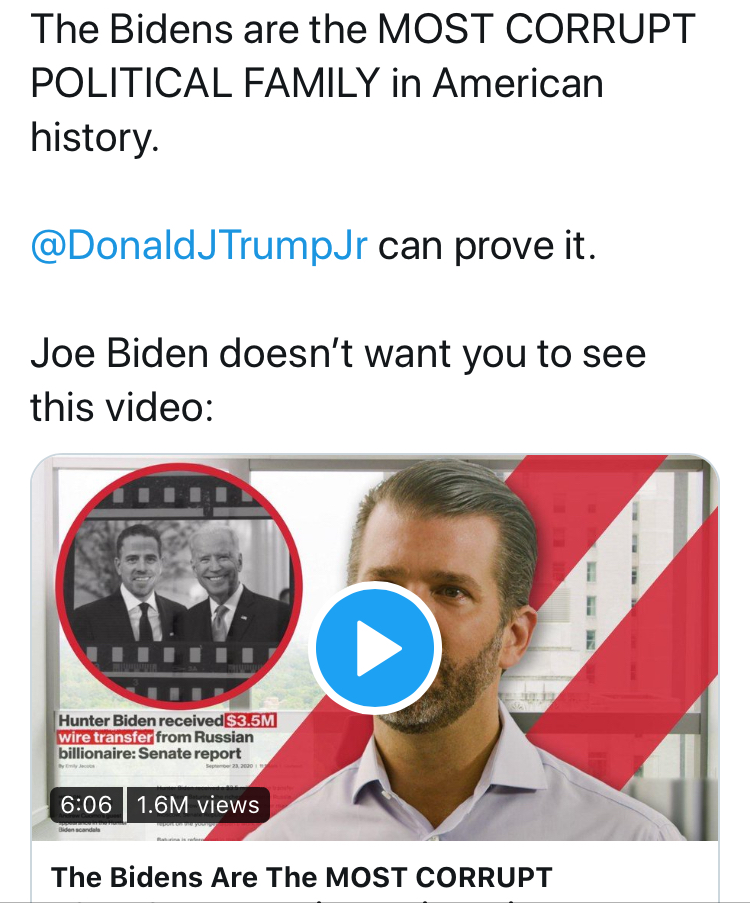Tap the word "history." in the tweet

tap(94, 137)
